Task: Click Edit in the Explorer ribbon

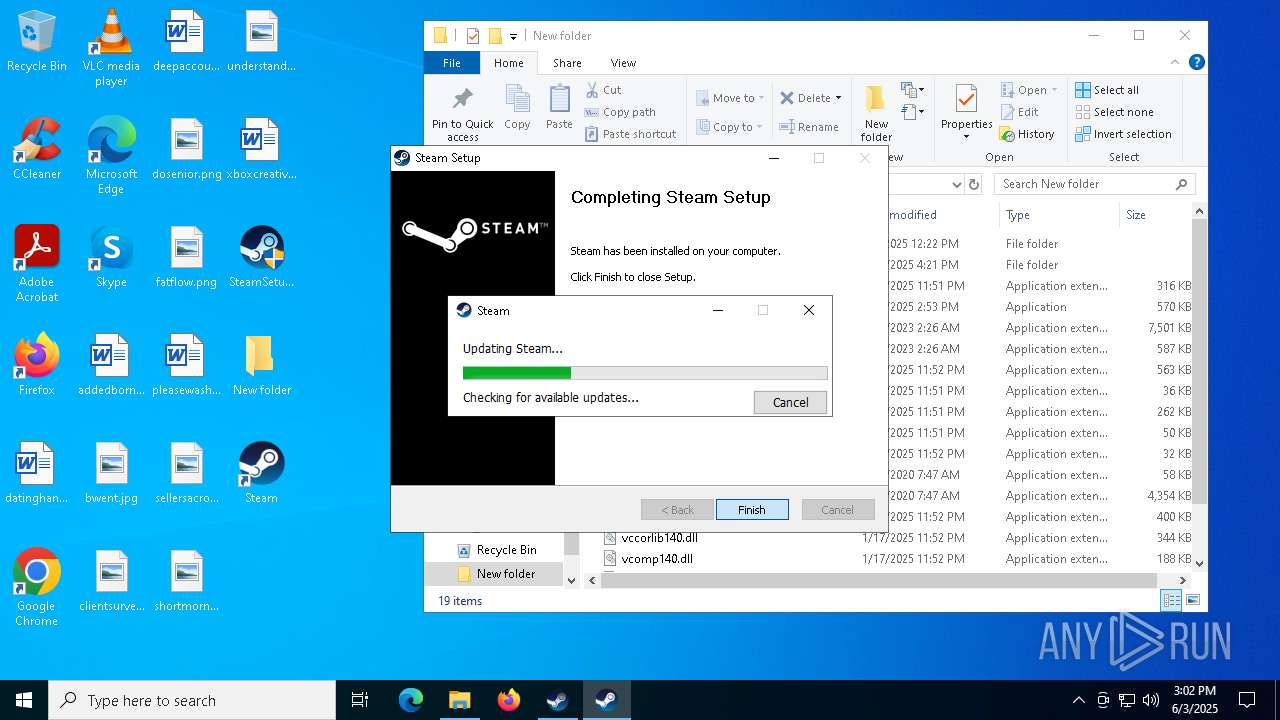Action: point(1019,112)
